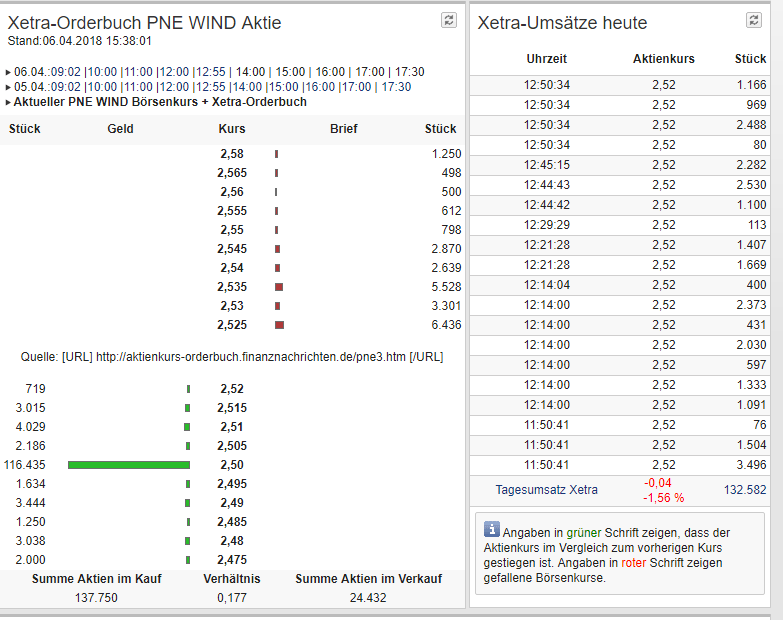The height and width of the screenshot is (620, 783).
Task: Click the trade volume 1.669
Action: (752, 265)
